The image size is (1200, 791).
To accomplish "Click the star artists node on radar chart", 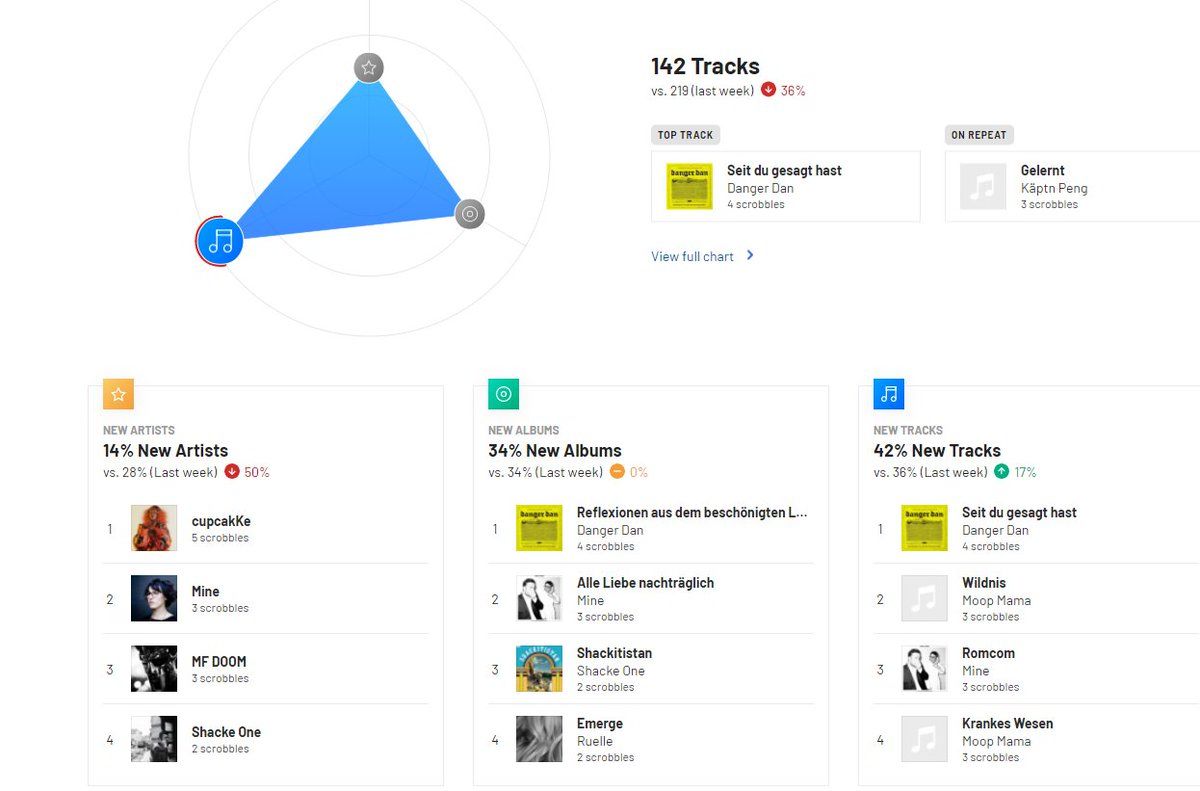I will click(369, 68).
